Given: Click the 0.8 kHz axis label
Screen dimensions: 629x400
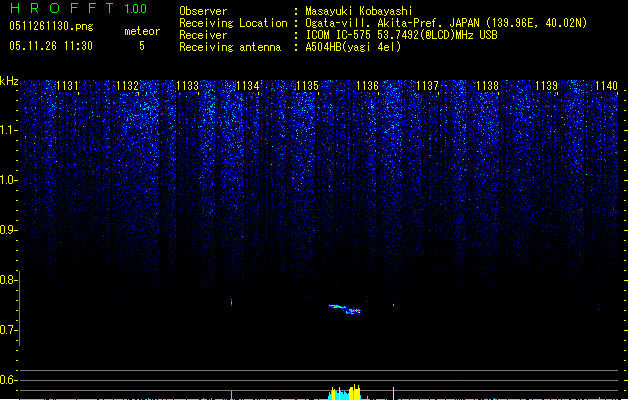Looking at the screenshot, I should click(8, 280).
